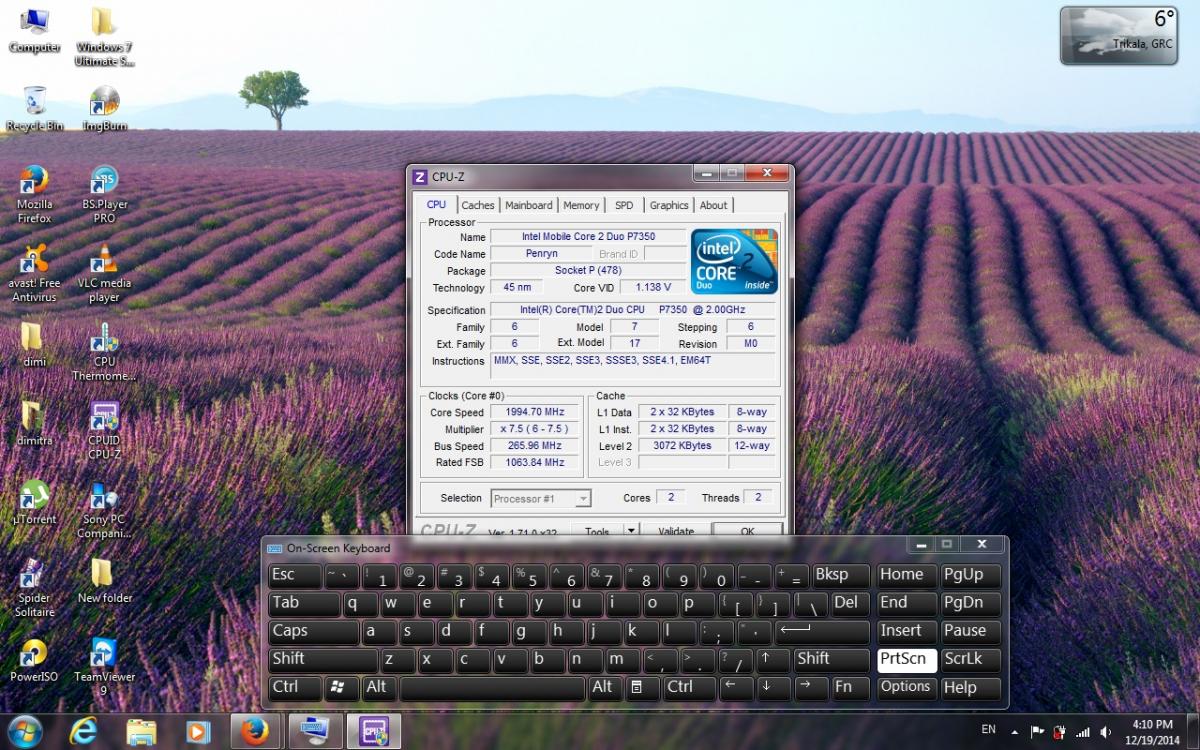Viewport: 1200px width, 750px height.
Task: Select the BS.Player PRO desktop shortcut
Action: [x=104, y=195]
